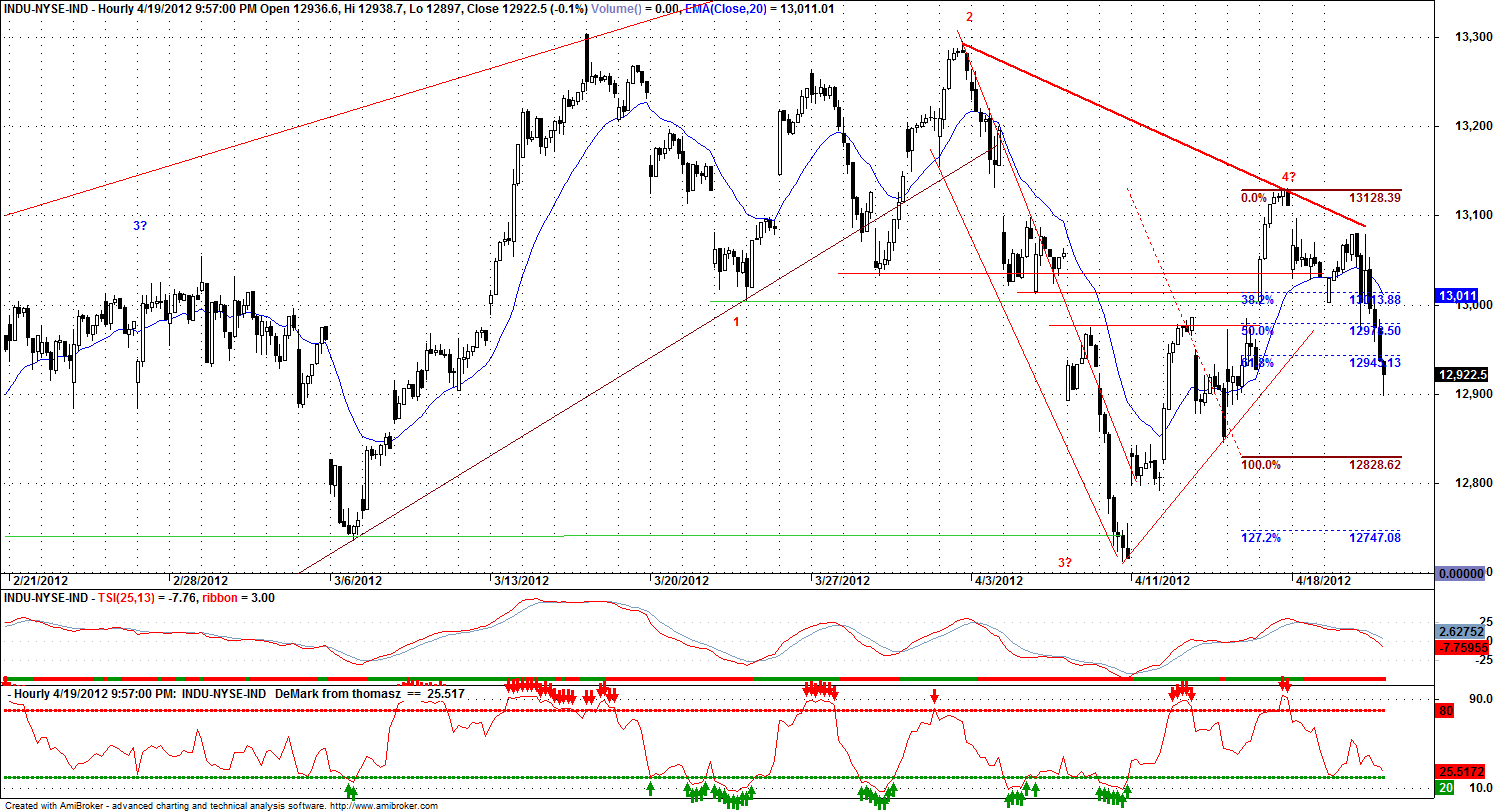Select the 0.0% Fibonacci level label
Image resolution: width=1495 pixels, height=812 pixels.
tap(1254, 198)
